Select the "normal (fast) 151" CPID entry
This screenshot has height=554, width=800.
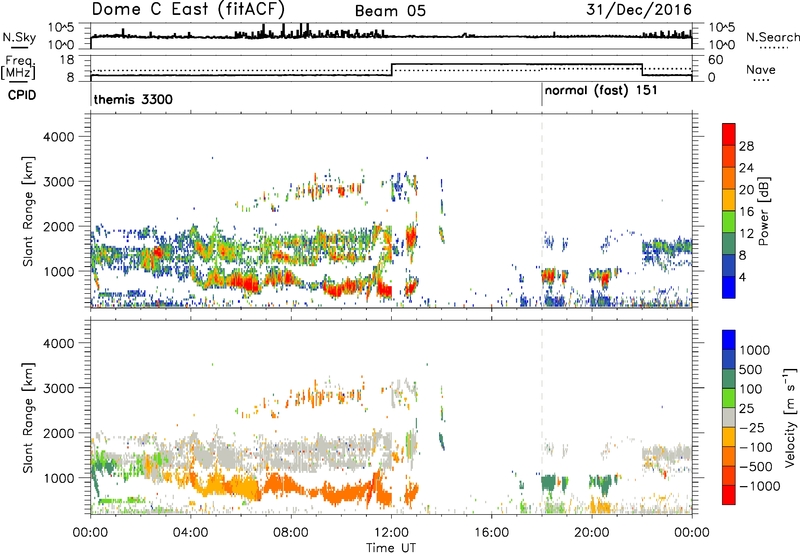tap(601, 91)
